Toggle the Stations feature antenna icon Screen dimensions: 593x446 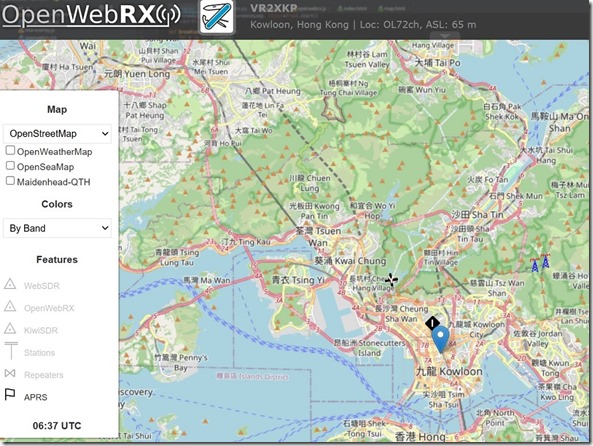(11, 351)
